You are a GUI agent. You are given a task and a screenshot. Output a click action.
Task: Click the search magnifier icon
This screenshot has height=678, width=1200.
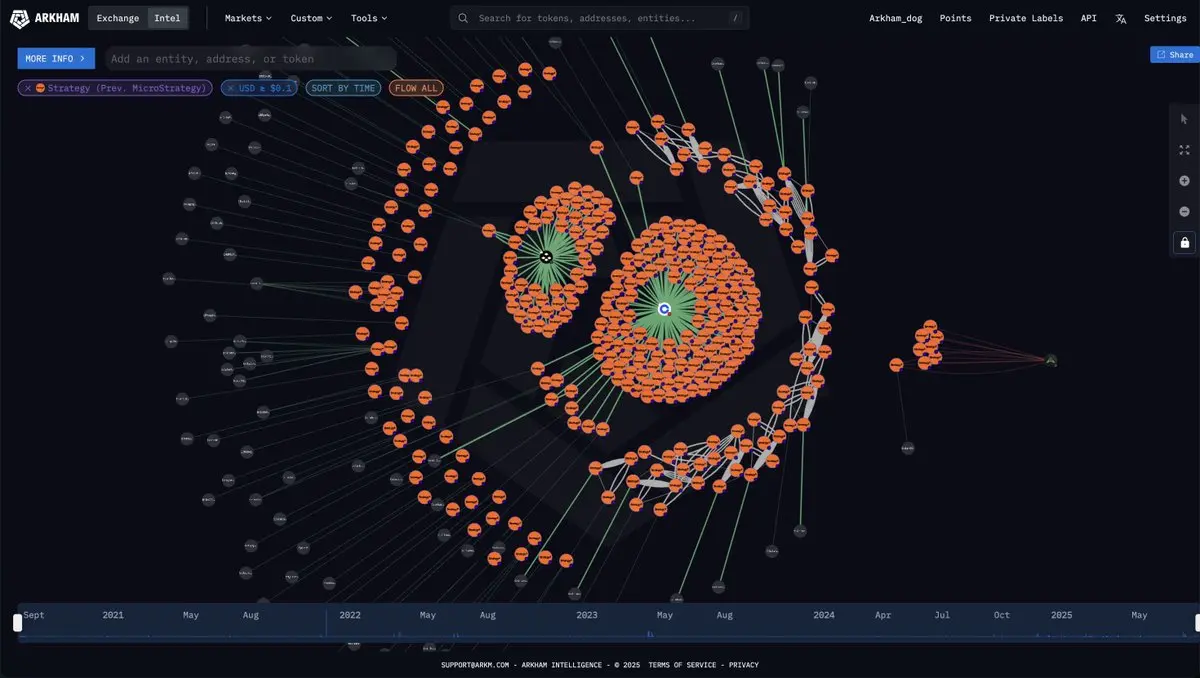(x=463, y=18)
